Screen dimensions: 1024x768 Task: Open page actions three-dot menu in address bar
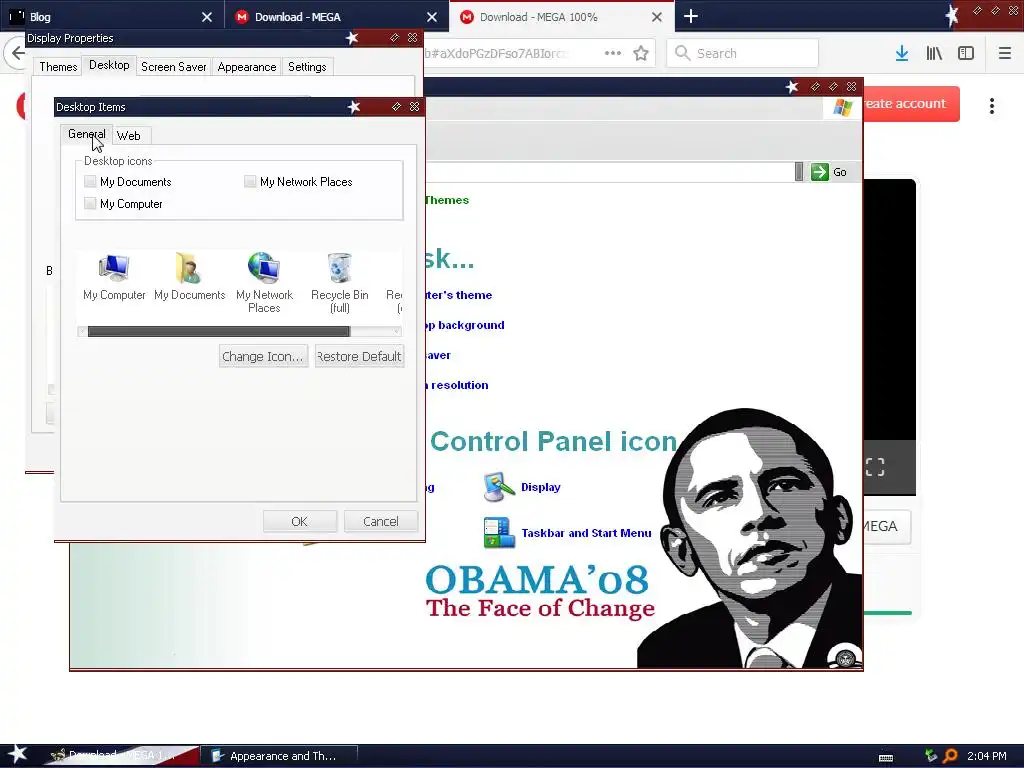coord(613,54)
